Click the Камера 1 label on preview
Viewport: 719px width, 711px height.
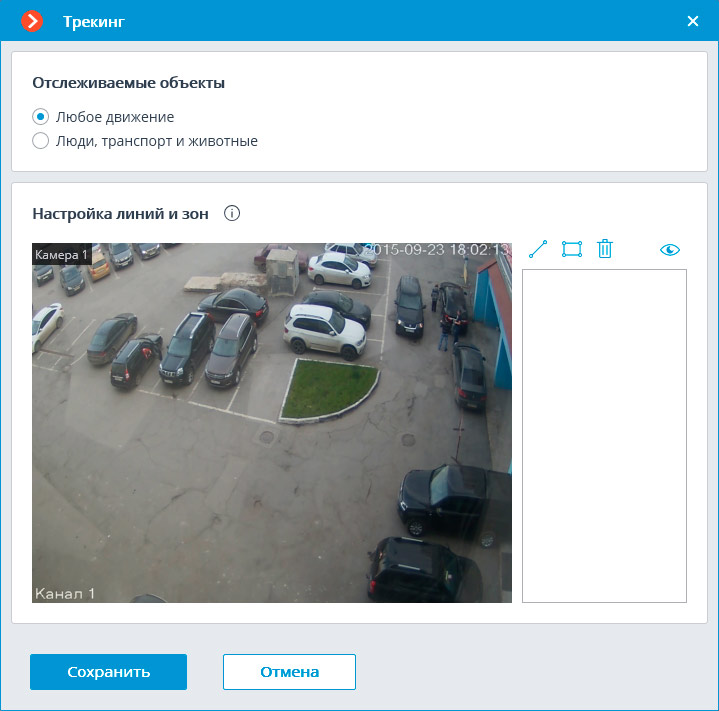tap(62, 255)
